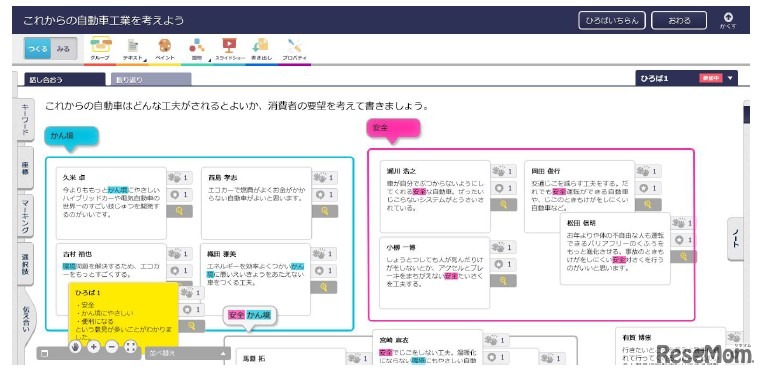Start the スライドショー slideshow
Image resolution: width=767 pixels, height=377 pixels.
(x=229, y=49)
